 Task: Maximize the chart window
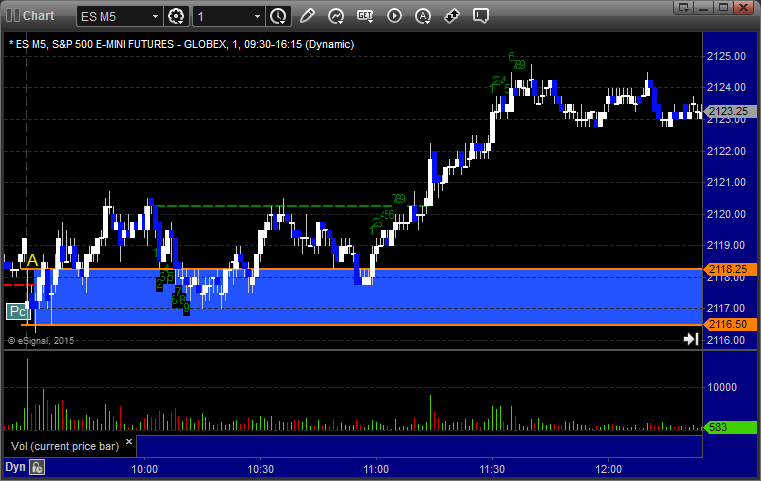point(723,7)
